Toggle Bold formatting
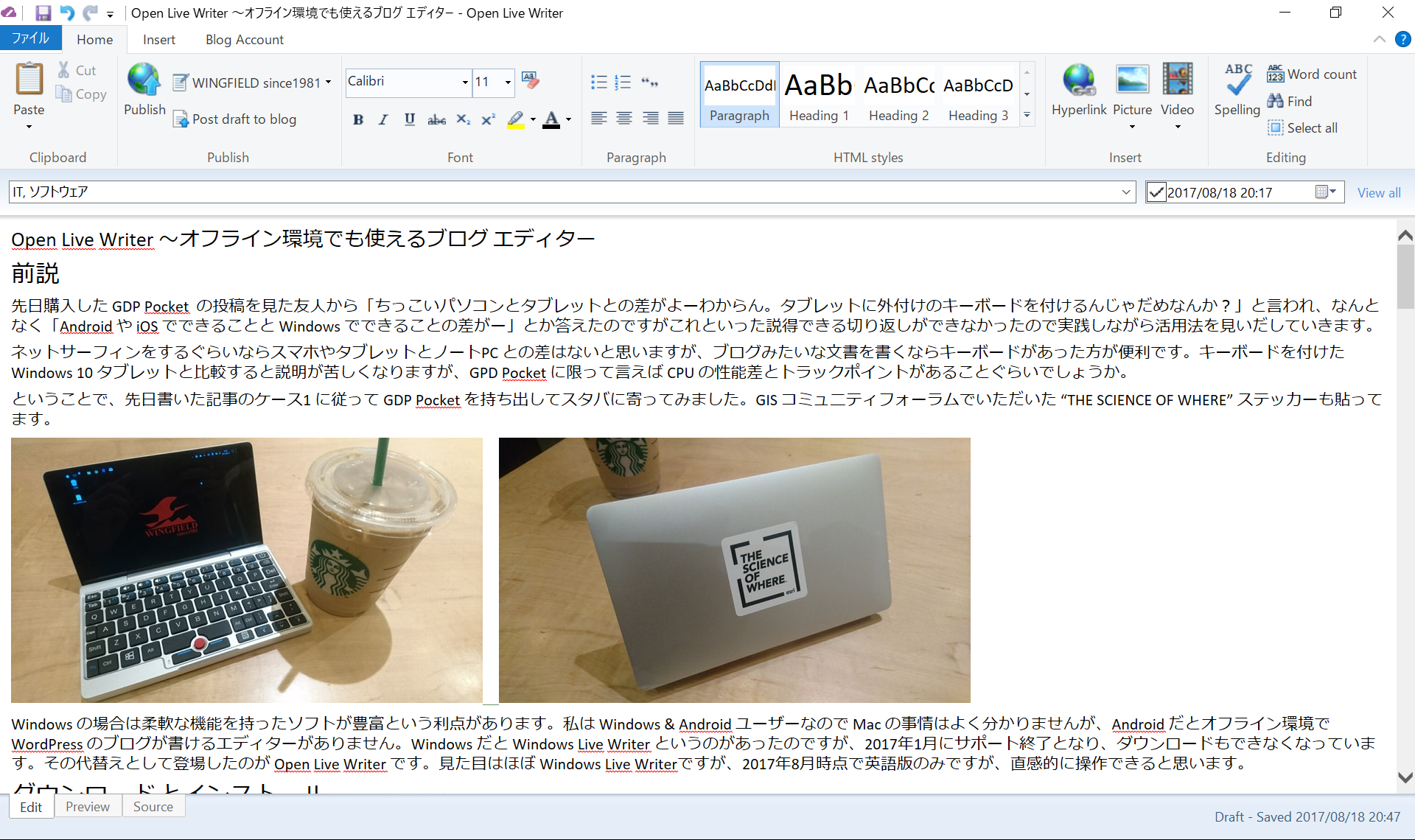Image resolution: width=1415 pixels, height=840 pixels. (x=358, y=119)
